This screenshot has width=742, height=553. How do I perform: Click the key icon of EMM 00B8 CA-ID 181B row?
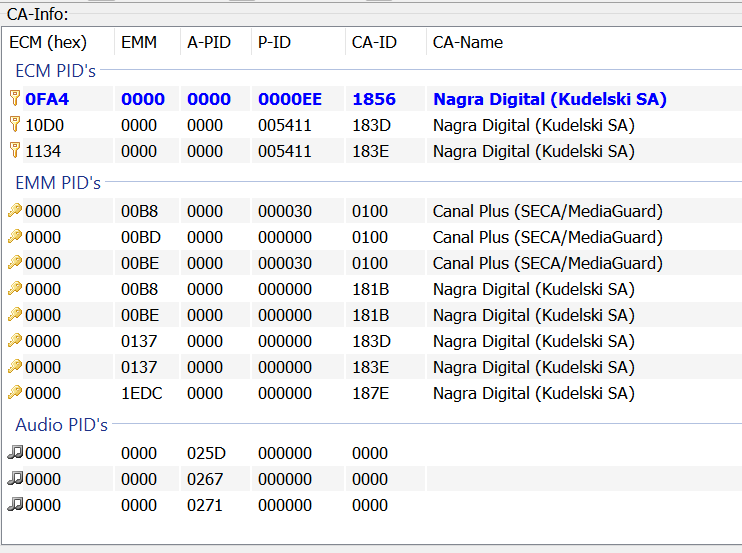tap(15, 288)
